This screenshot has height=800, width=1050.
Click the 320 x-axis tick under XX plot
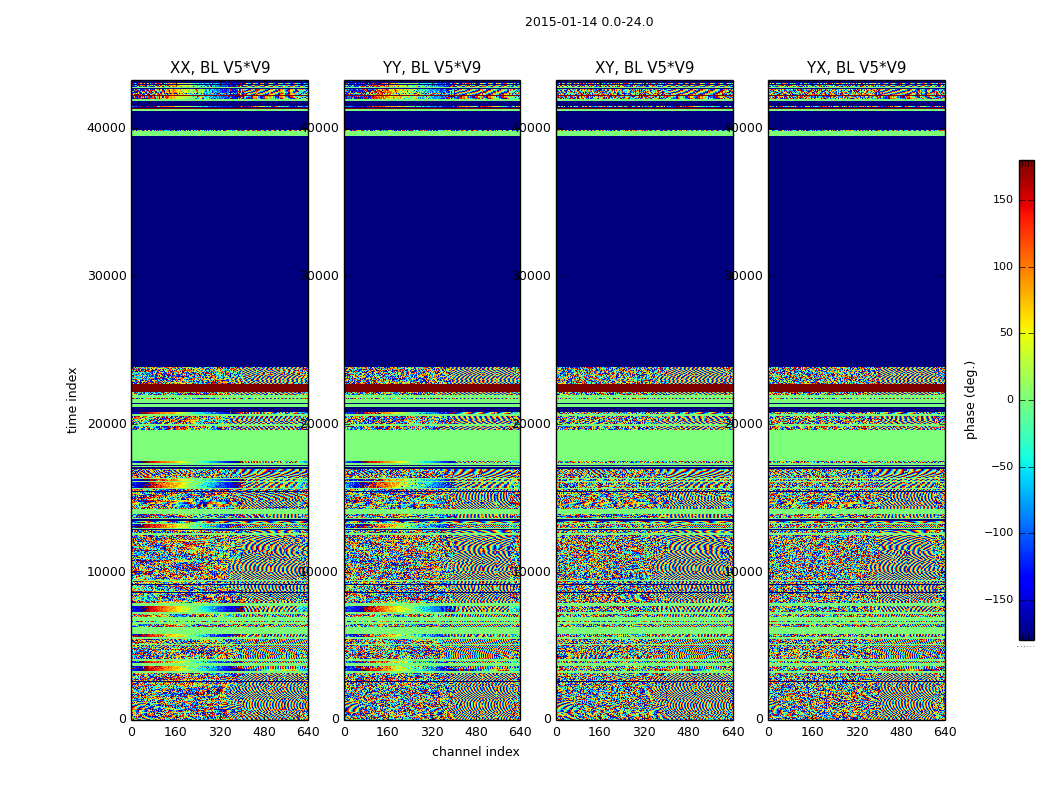click(220, 732)
